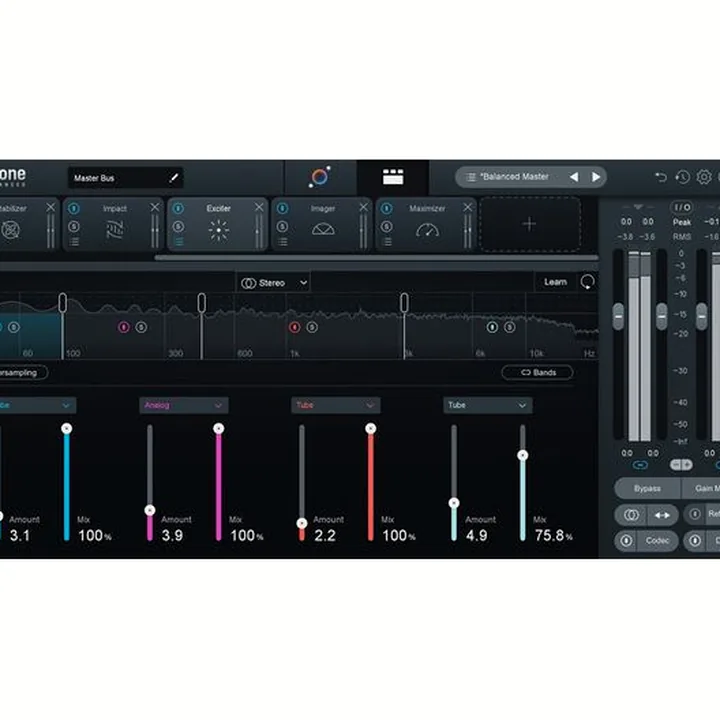Edit the Master Bus name with pencil icon
720x720 pixels.
click(x=174, y=178)
